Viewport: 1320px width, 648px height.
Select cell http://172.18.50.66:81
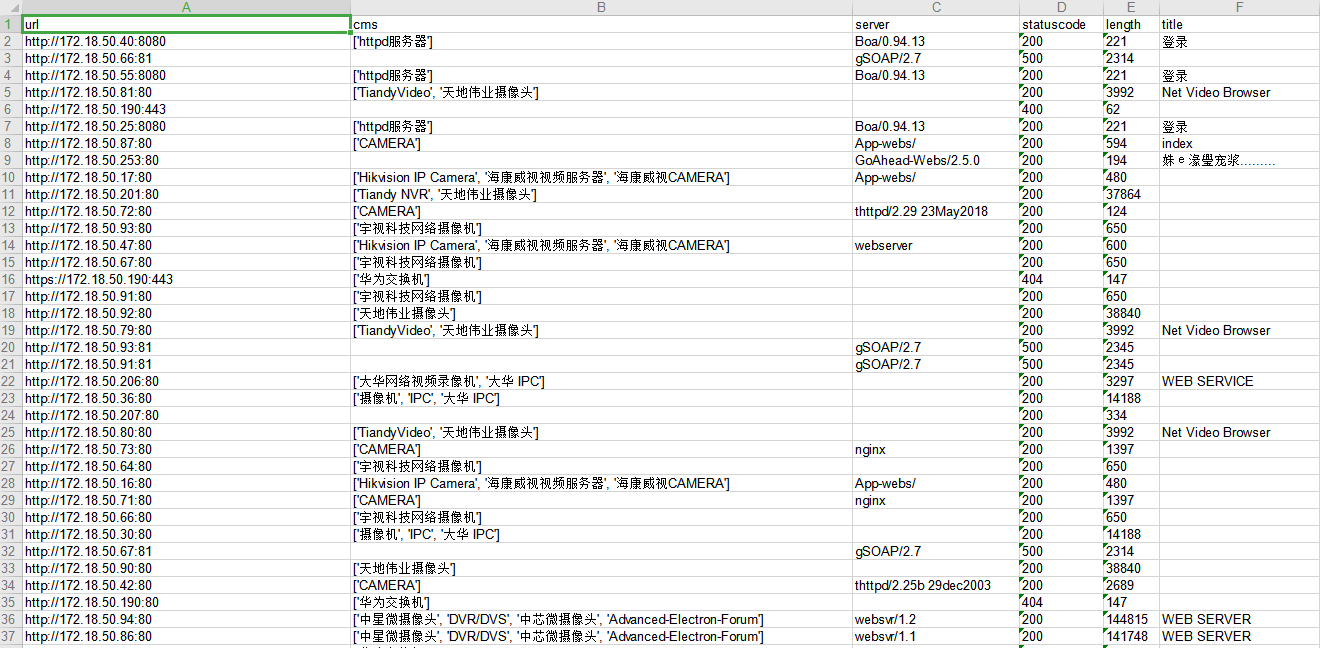(x=186, y=58)
